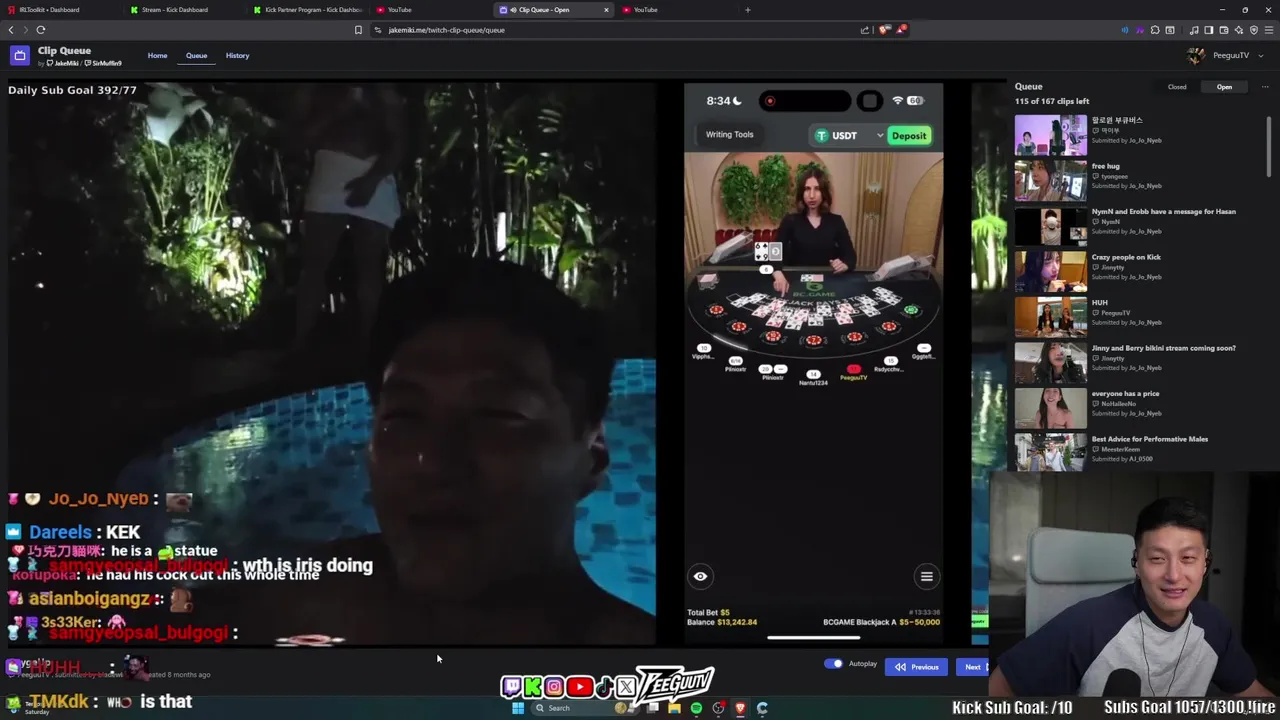
Task: Open a new browser tab
Action: 747,10
